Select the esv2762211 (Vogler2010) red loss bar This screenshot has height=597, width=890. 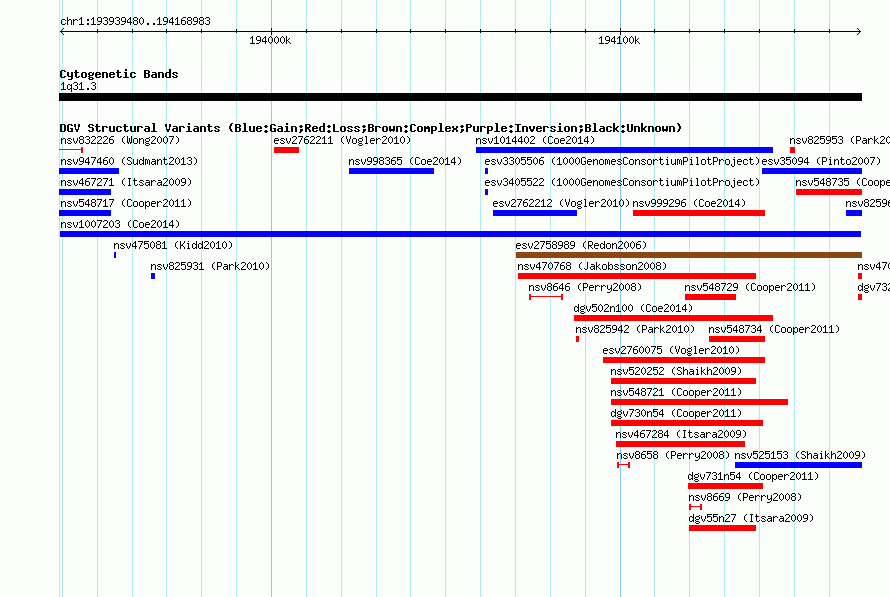286,150
